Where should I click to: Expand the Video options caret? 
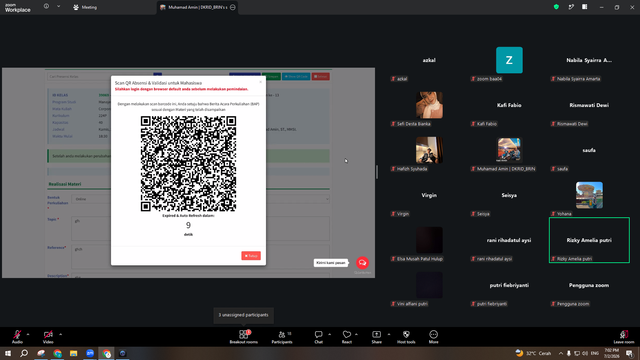click(x=60, y=334)
